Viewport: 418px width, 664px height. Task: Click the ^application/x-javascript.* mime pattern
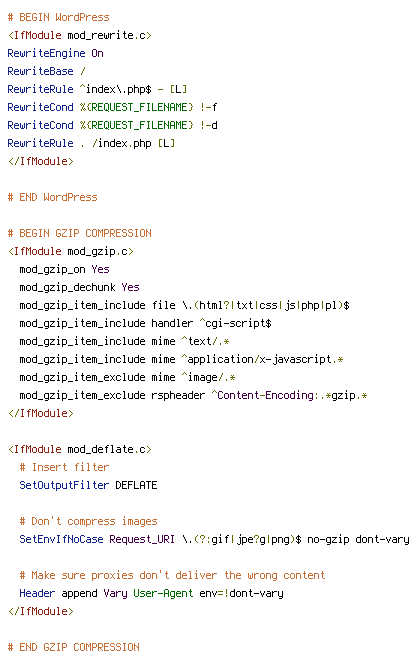click(263, 360)
